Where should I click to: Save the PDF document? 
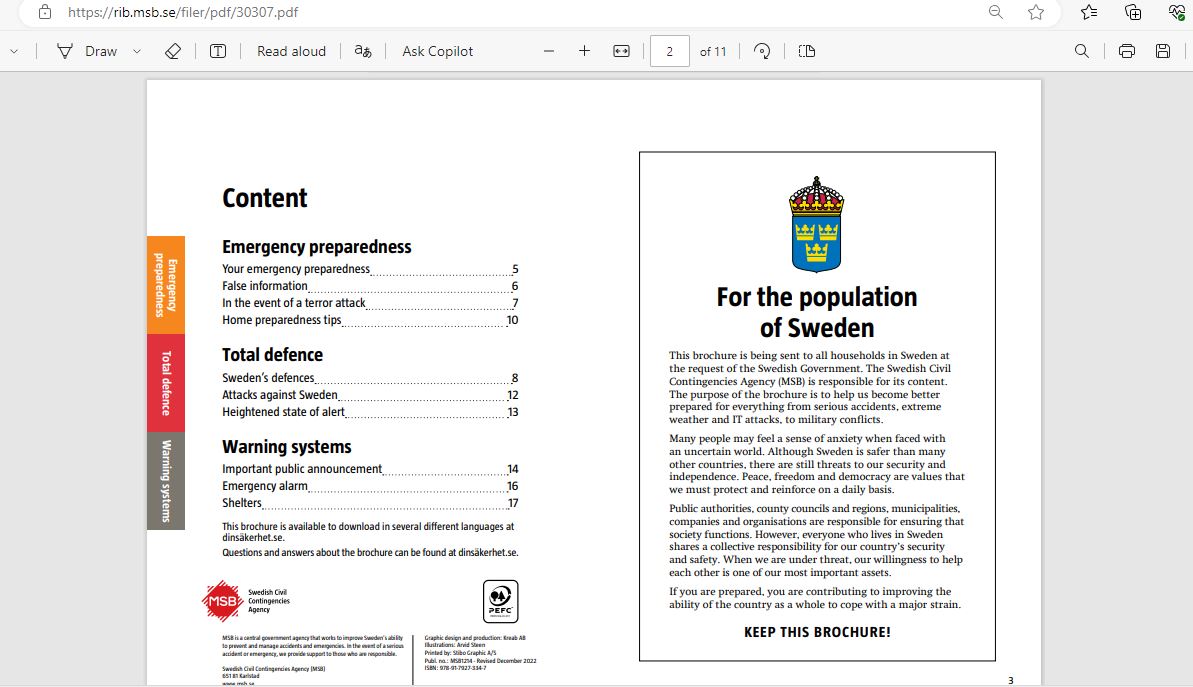click(1163, 51)
